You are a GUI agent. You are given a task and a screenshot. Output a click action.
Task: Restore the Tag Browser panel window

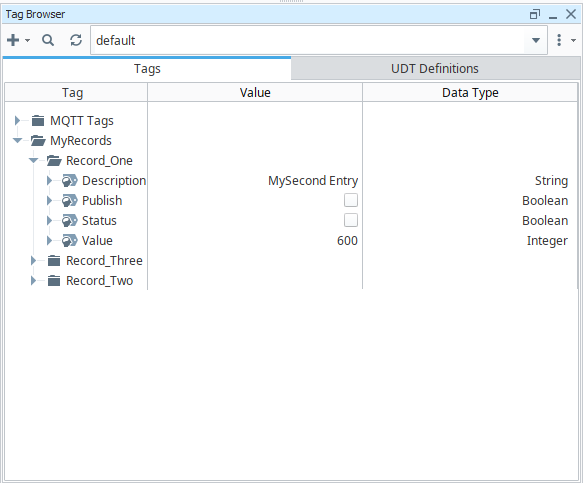(535, 15)
